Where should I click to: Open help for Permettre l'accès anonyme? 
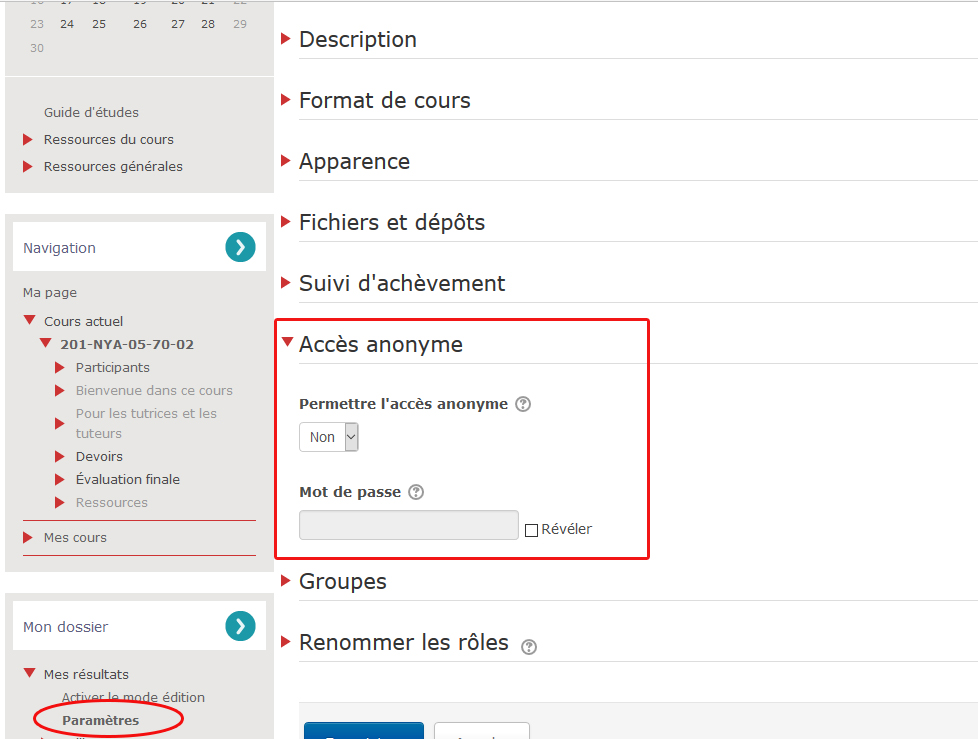click(x=523, y=405)
